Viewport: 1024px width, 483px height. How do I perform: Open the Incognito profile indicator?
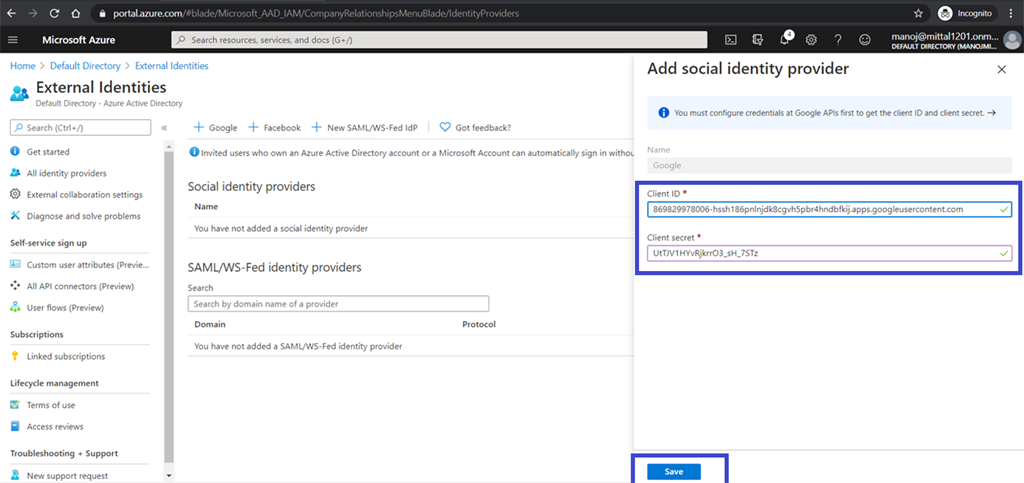965,13
